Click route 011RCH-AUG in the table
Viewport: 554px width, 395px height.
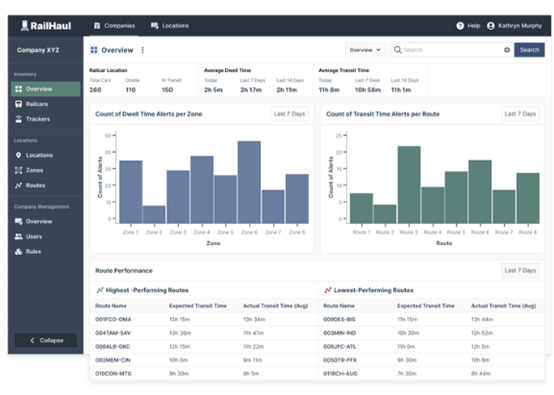tap(340, 373)
